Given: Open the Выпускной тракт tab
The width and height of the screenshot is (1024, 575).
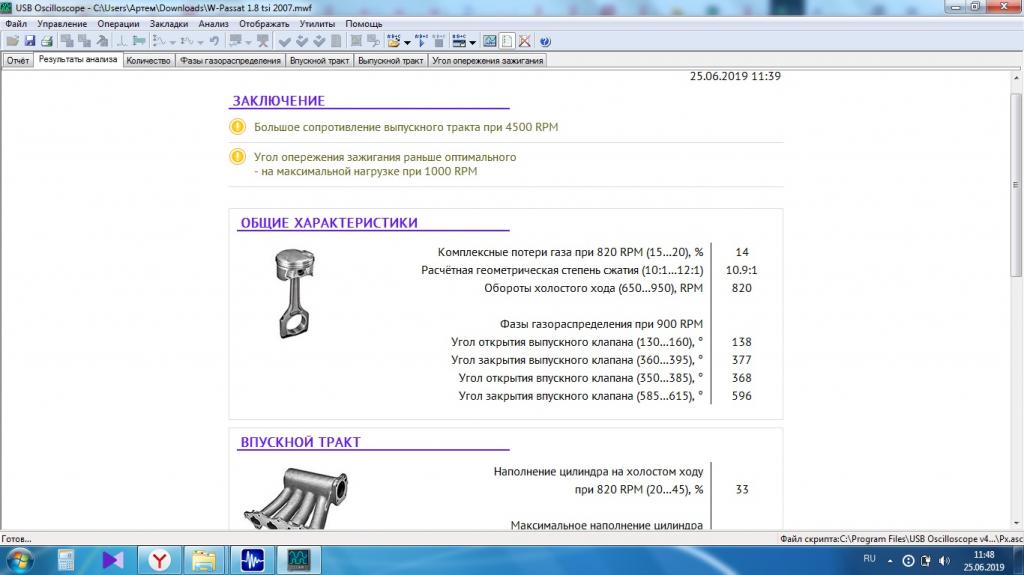Looking at the screenshot, I should click(391, 60).
